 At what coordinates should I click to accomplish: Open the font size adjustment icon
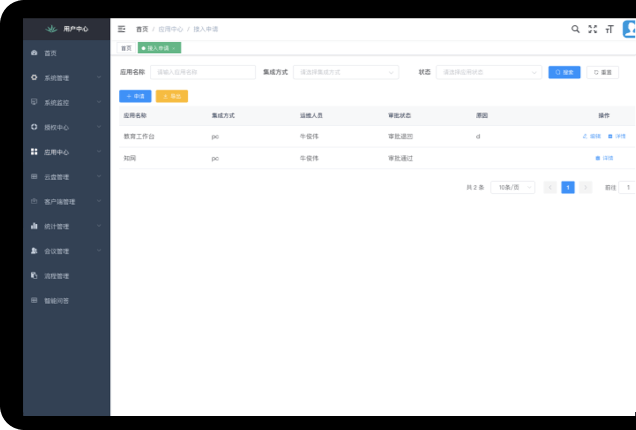(x=609, y=29)
